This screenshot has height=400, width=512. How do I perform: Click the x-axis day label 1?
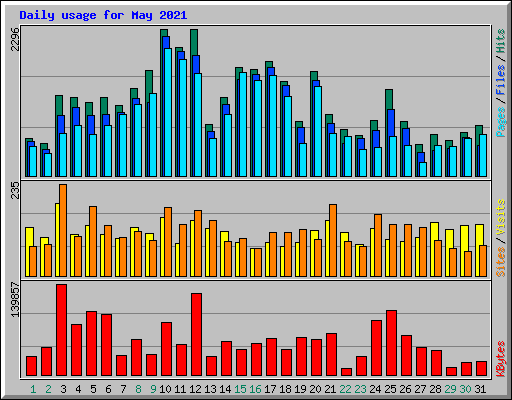[33, 389]
